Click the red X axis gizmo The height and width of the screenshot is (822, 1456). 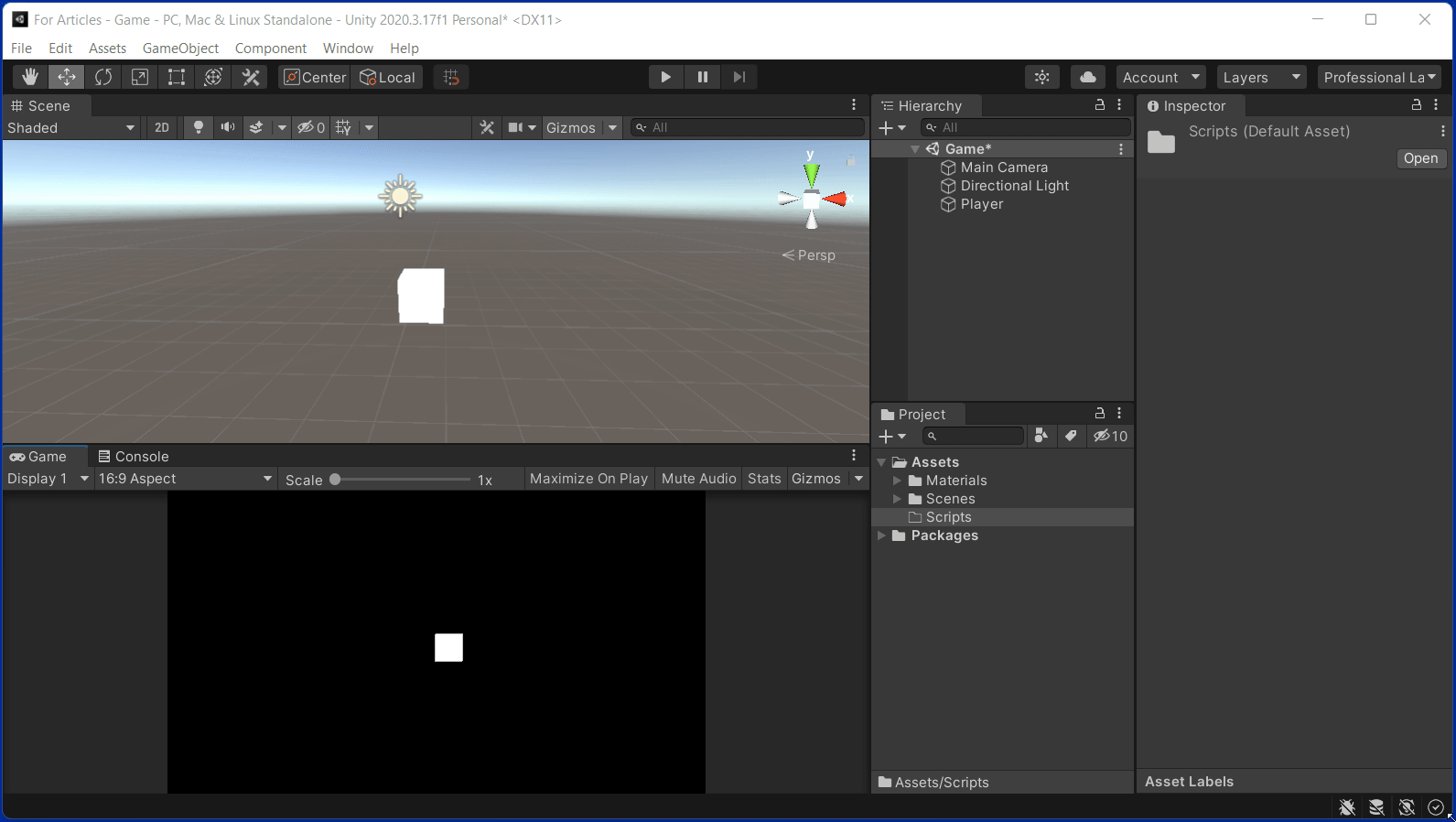[836, 199]
